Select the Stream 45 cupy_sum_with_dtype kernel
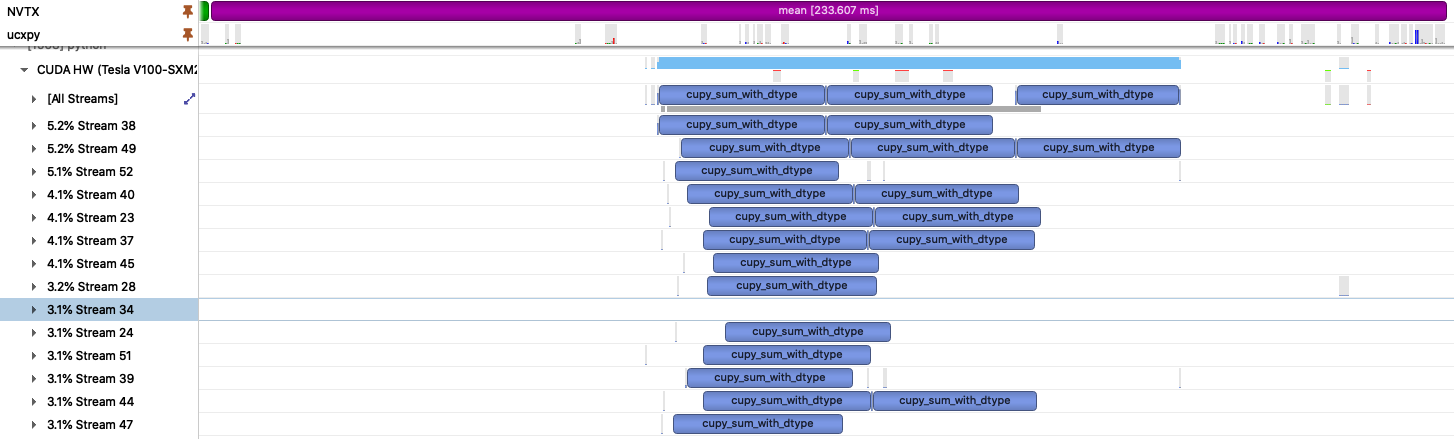Image resolution: width=1454 pixels, height=439 pixels. pos(796,263)
